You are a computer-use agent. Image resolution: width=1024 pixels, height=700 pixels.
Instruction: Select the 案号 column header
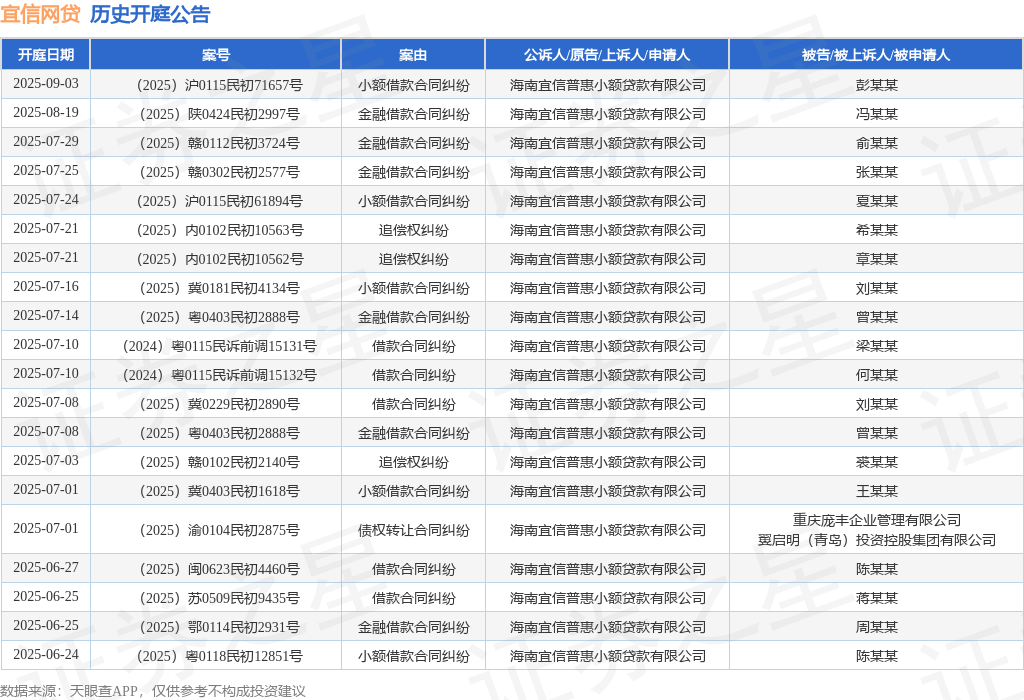216,55
